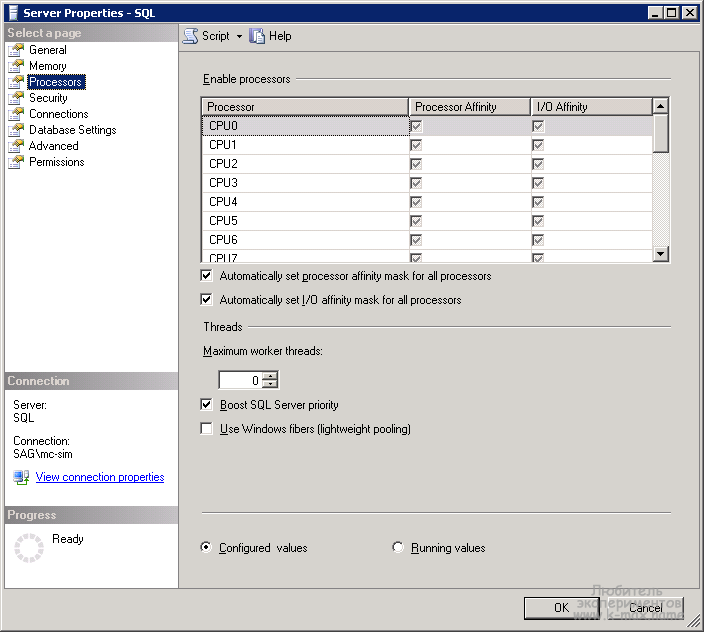This screenshot has height=632, width=704.
Task: Click the Processors page icon
Action: (x=16, y=82)
